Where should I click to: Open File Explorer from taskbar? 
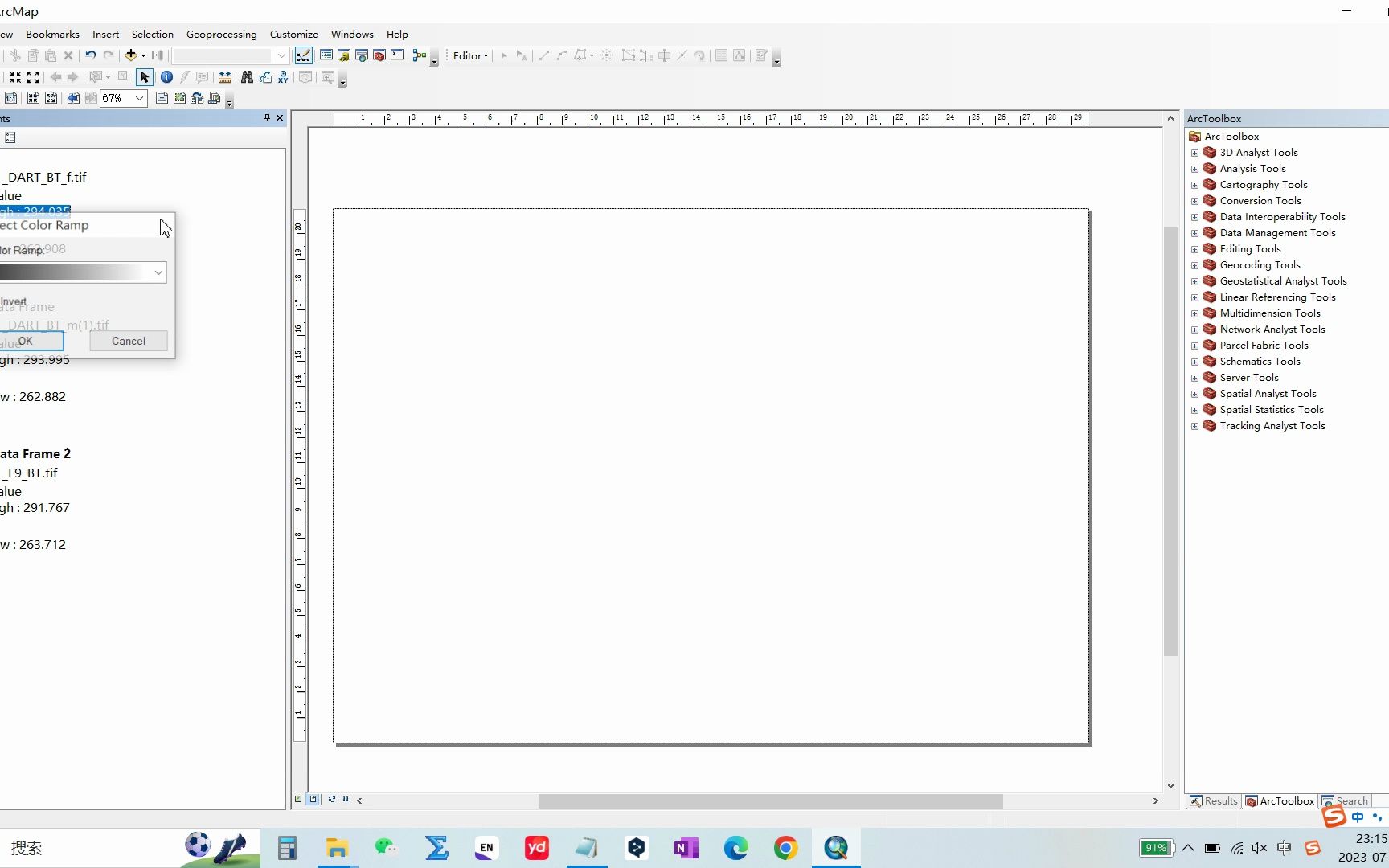(337, 848)
